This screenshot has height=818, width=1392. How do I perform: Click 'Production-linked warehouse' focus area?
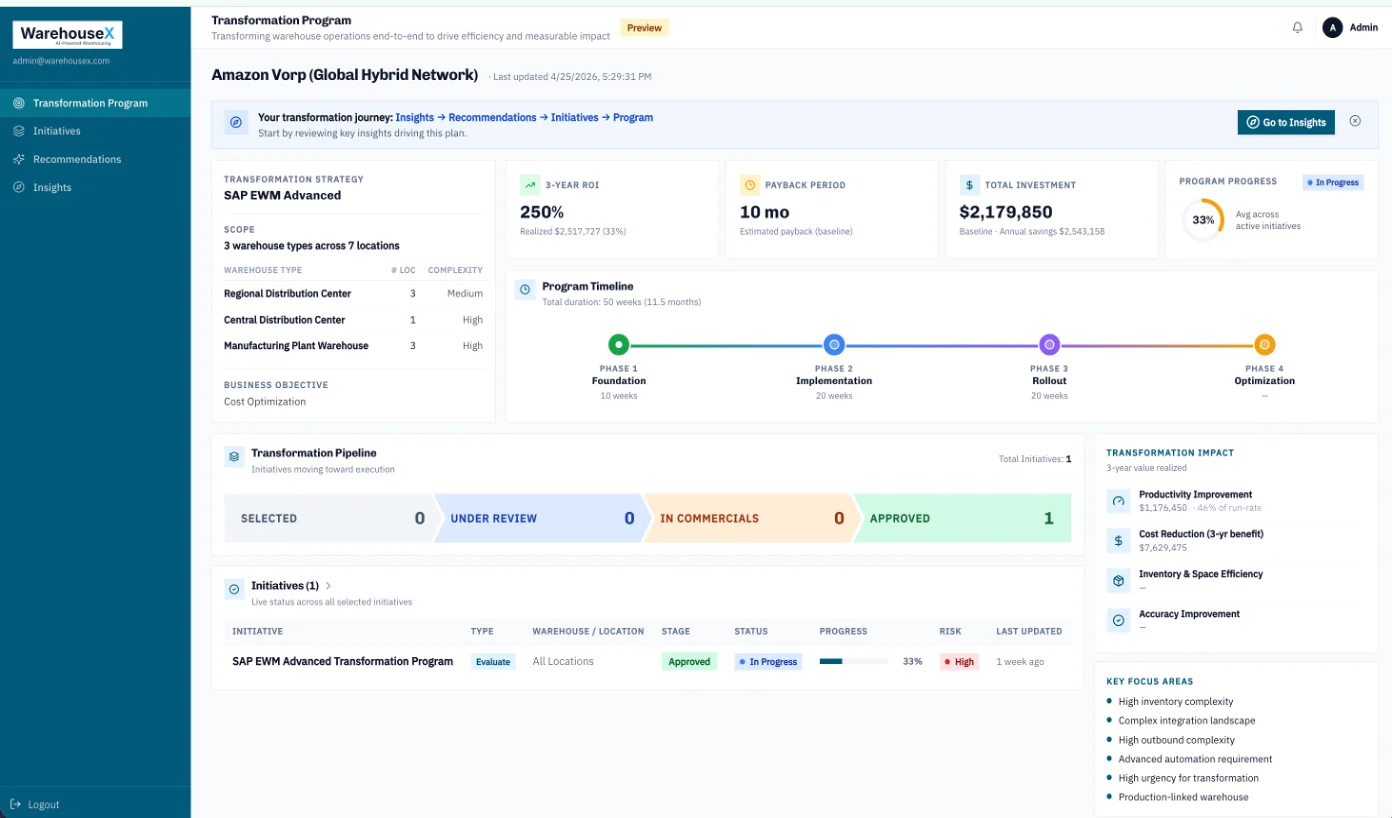pos(1183,797)
